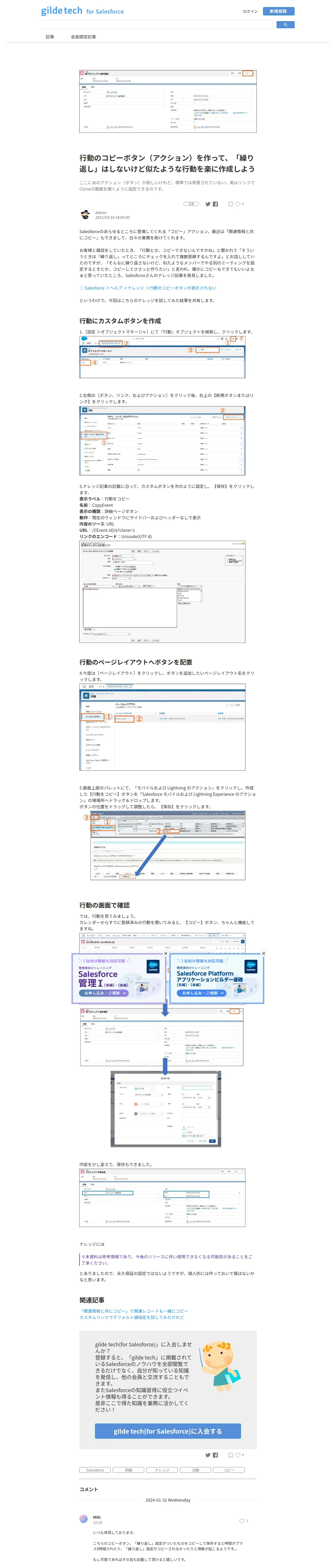Open Salesforce help knowledge article link

coord(148,288)
